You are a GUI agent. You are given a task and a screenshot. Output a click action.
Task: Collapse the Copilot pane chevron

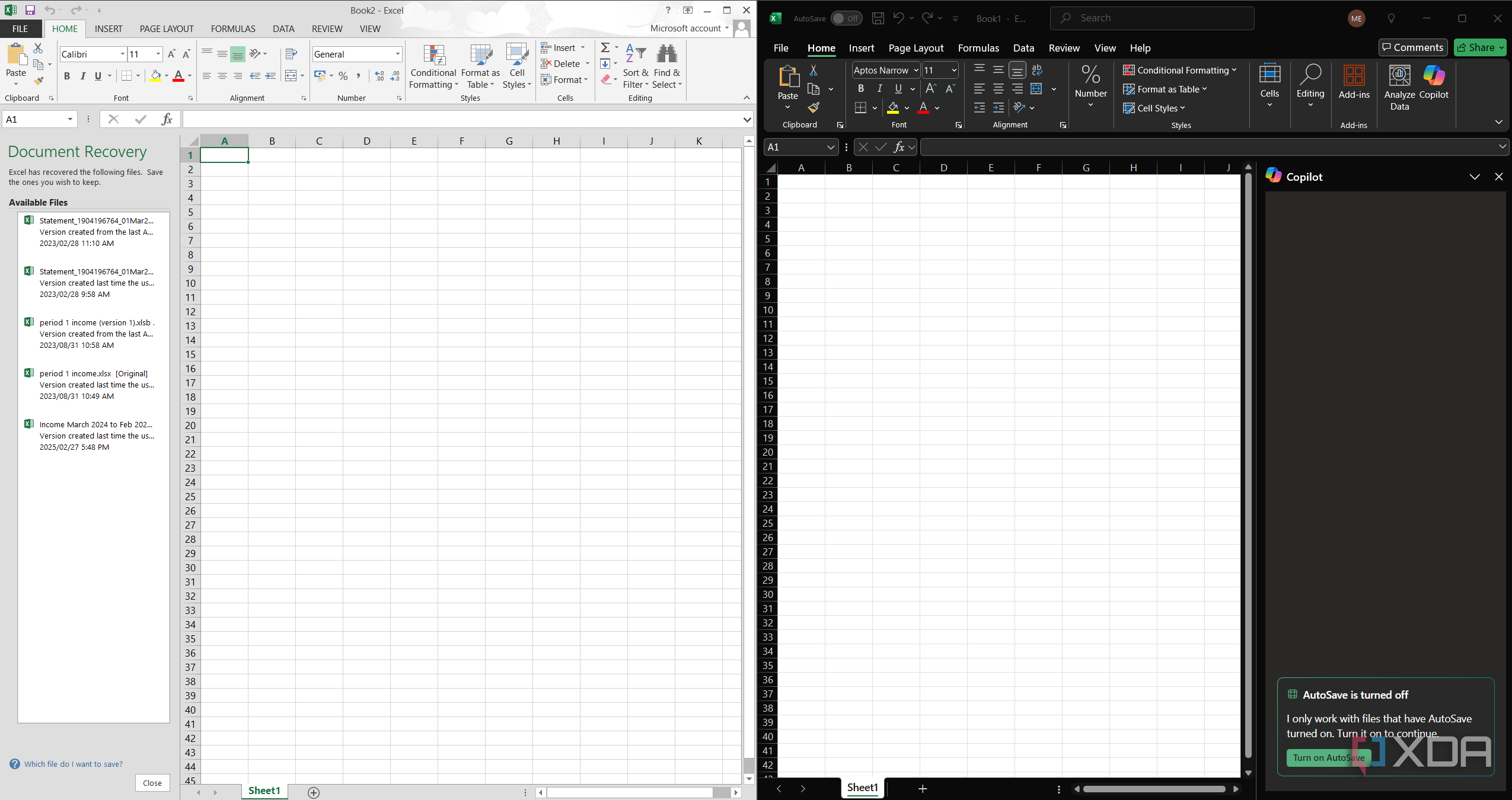pyautogui.click(x=1475, y=177)
